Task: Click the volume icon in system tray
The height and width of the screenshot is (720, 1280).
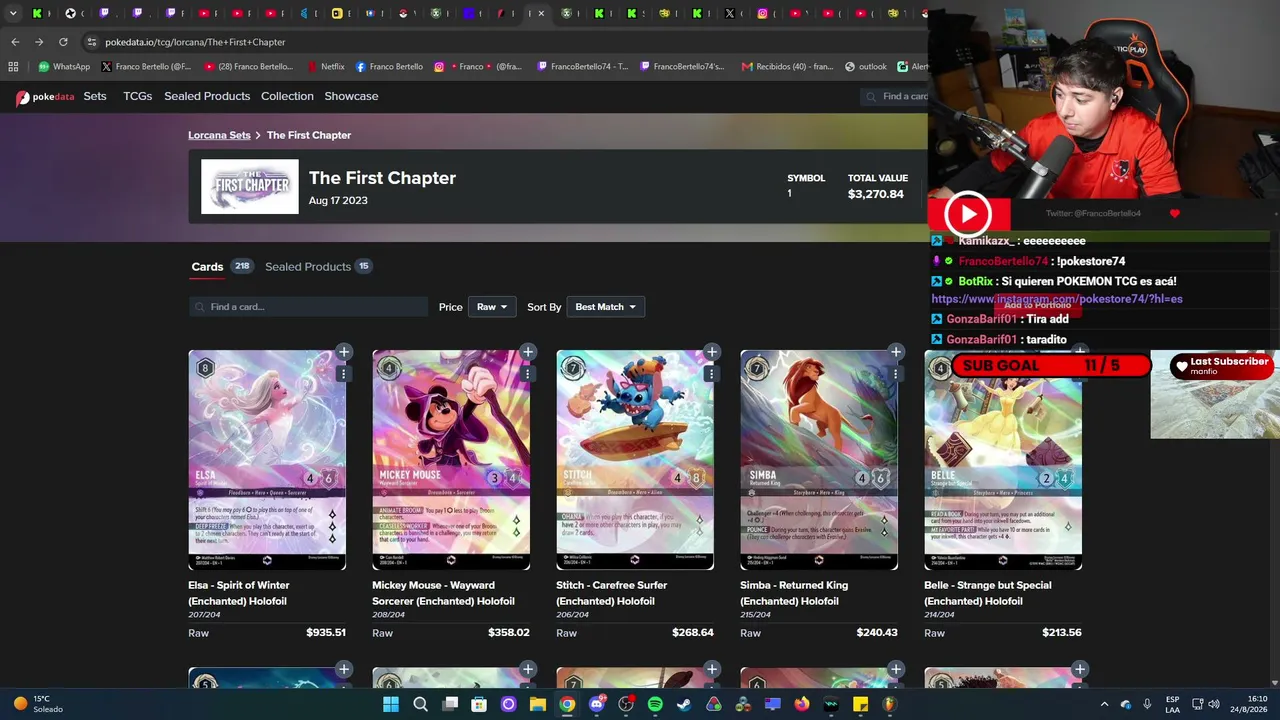Action: coord(1214,704)
